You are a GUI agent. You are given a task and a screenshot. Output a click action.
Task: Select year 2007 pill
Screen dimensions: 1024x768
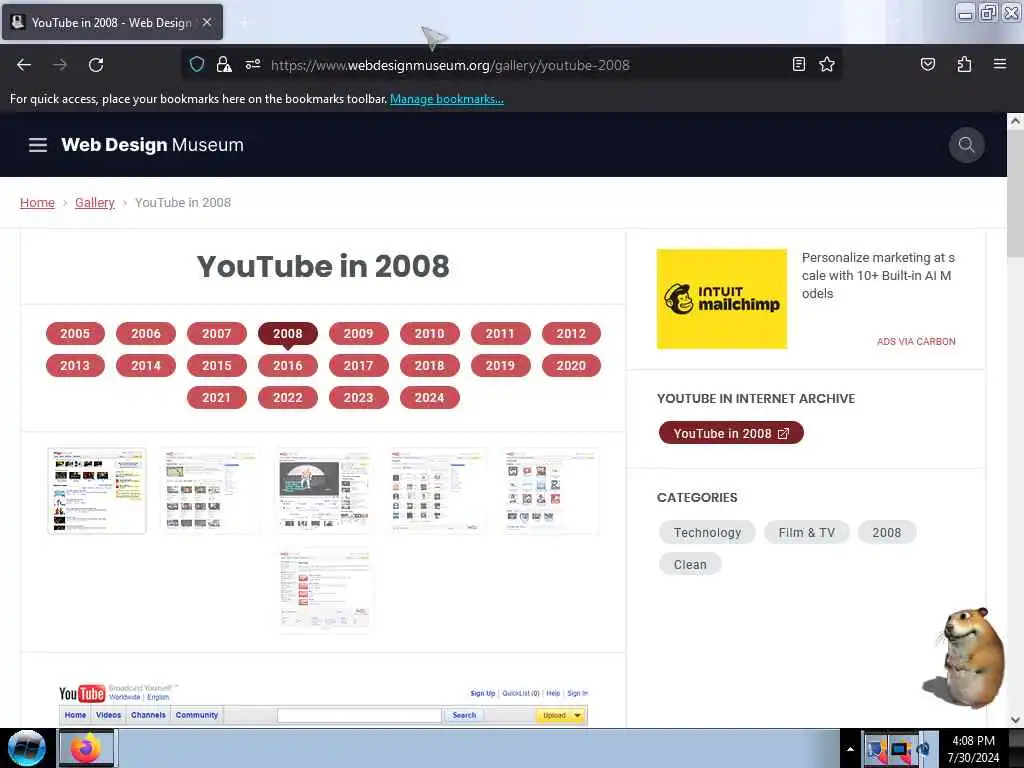(217, 334)
